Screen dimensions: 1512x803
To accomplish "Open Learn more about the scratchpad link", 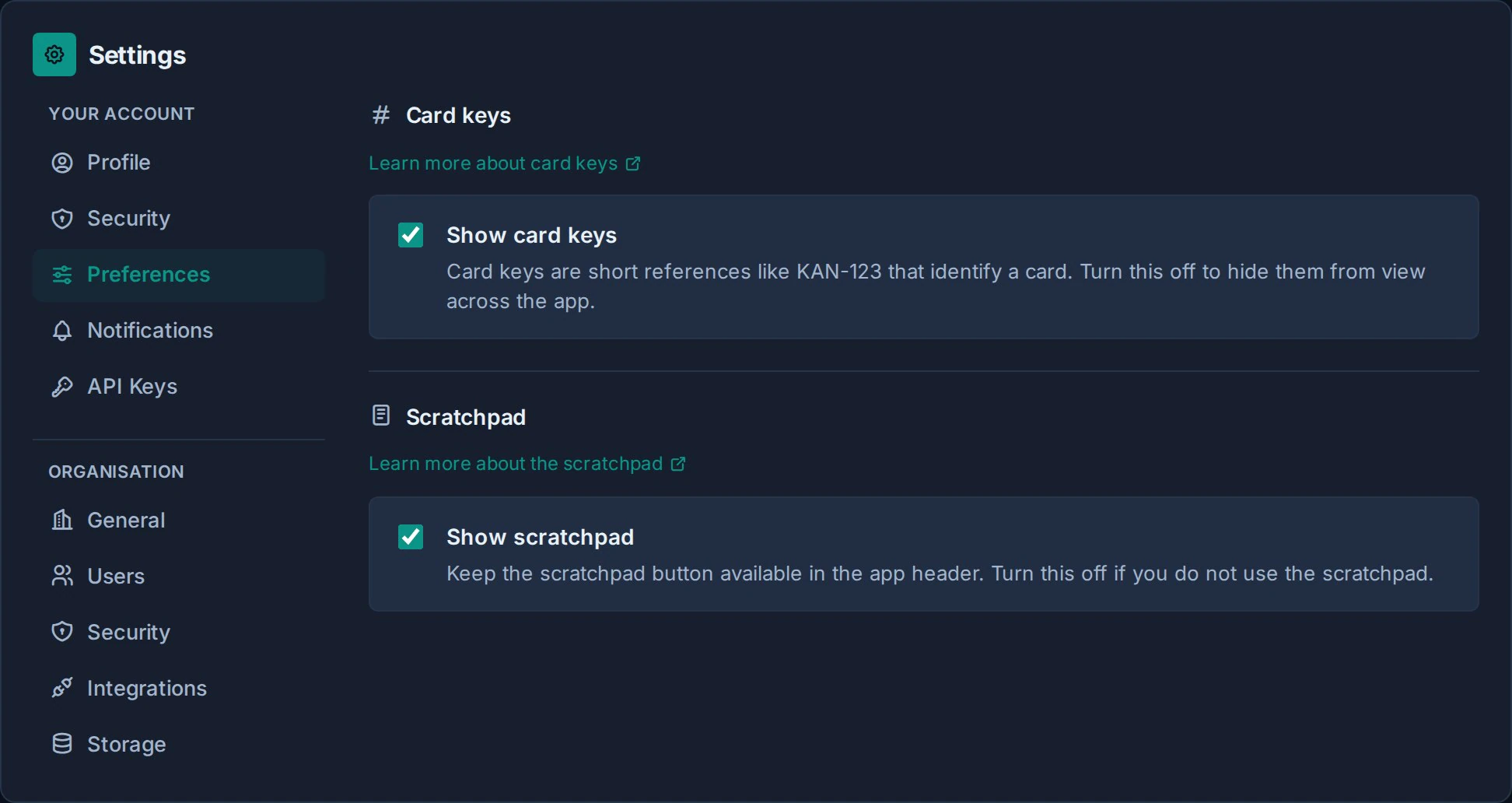I will (x=527, y=464).
